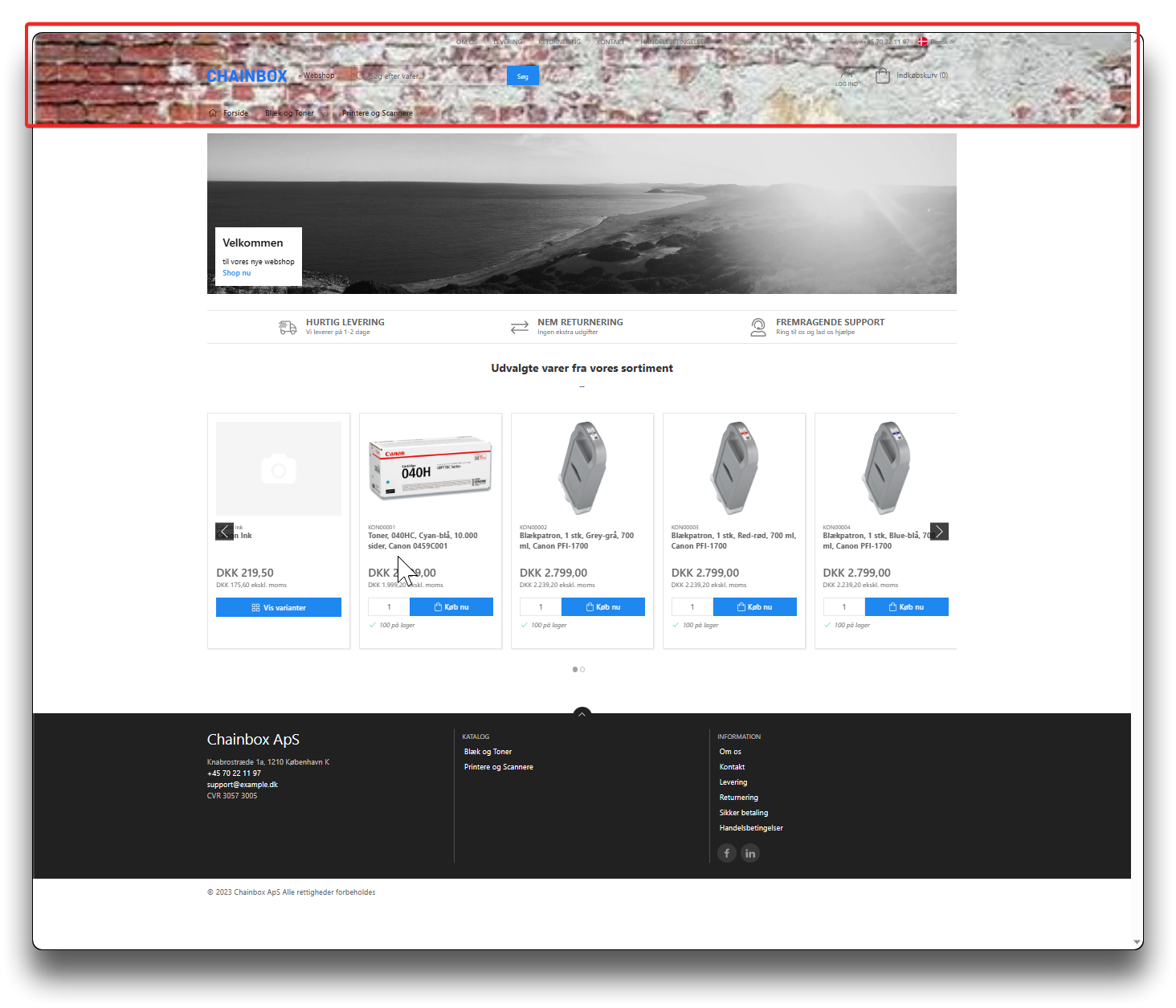Screen dimensions: 1176x1008
Task: Click the Shop nu link in the banner
Action: [x=236, y=273]
